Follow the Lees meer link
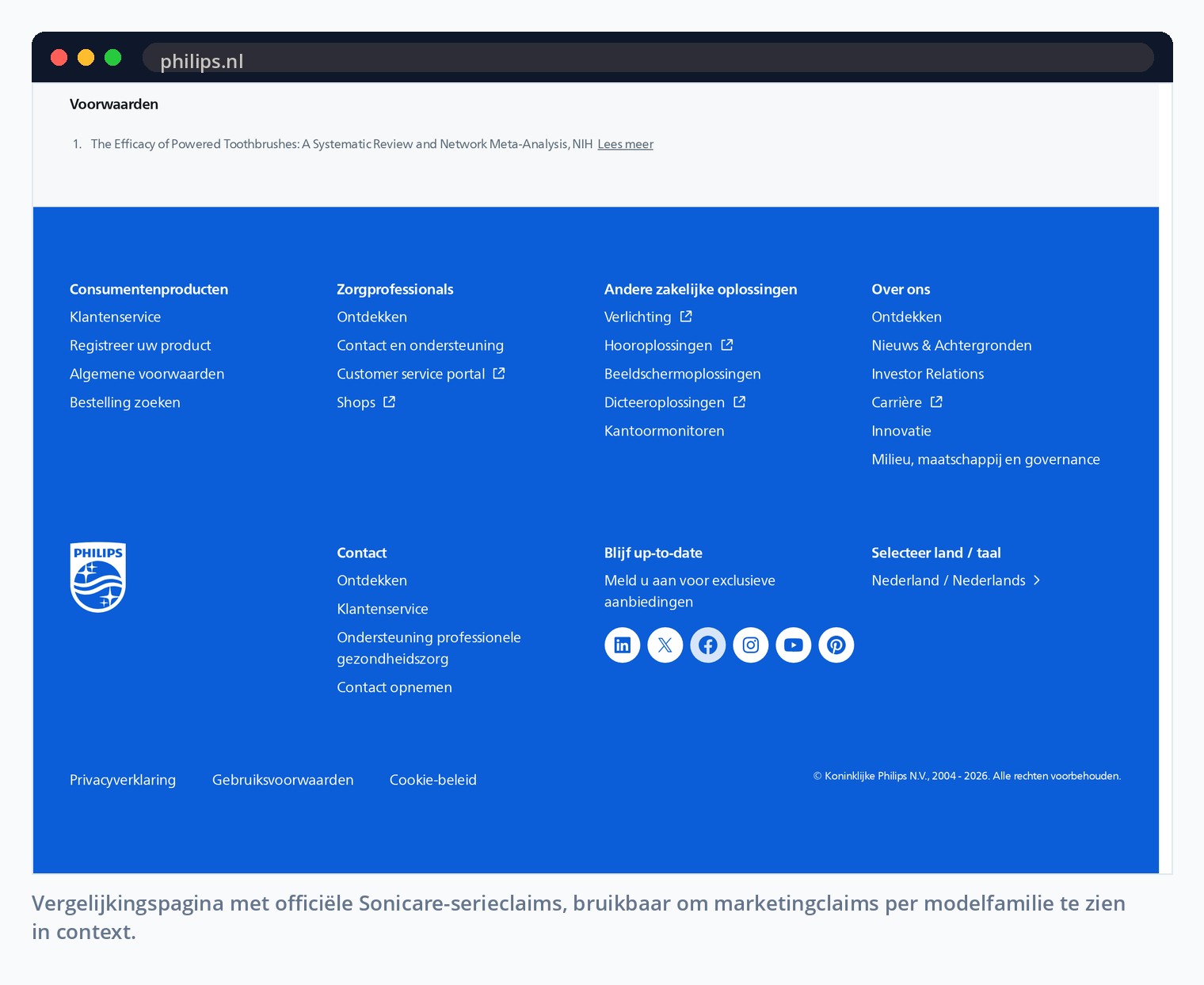Viewport: 1204px width, 985px height. pyautogui.click(x=626, y=144)
